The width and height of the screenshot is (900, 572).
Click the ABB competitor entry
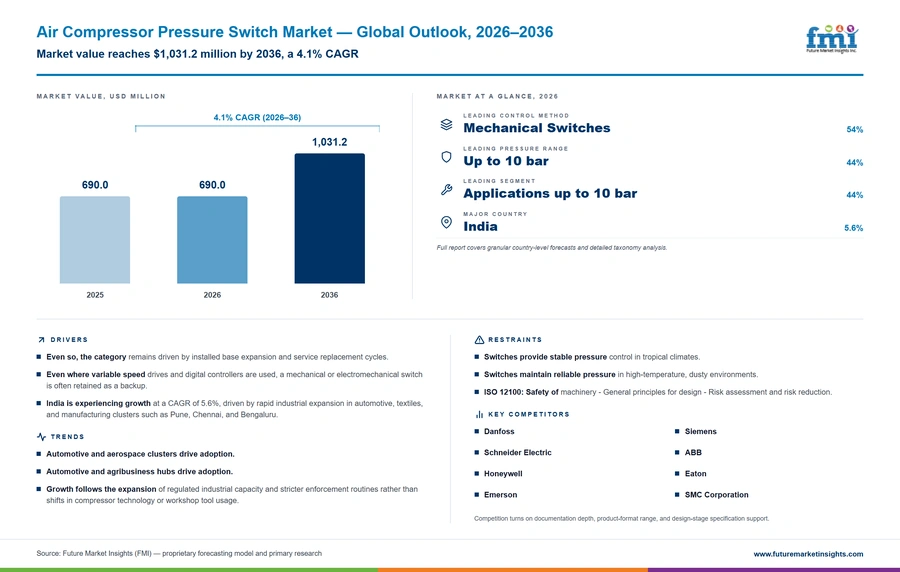click(x=693, y=453)
